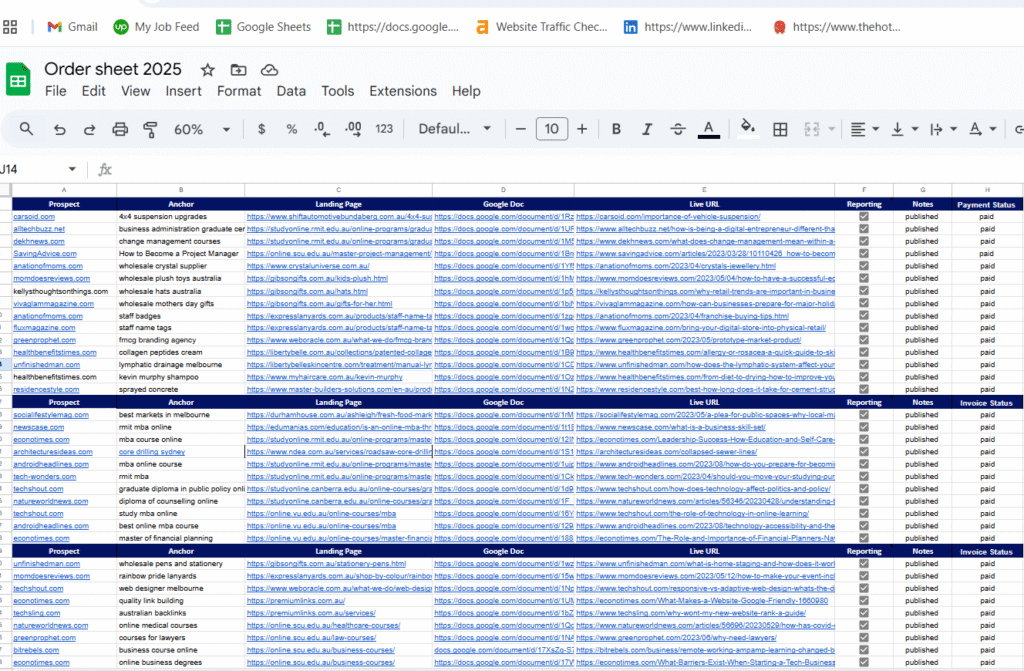Image resolution: width=1024 pixels, height=671 pixels.
Task: Decrease the font size
Action: point(520,129)
